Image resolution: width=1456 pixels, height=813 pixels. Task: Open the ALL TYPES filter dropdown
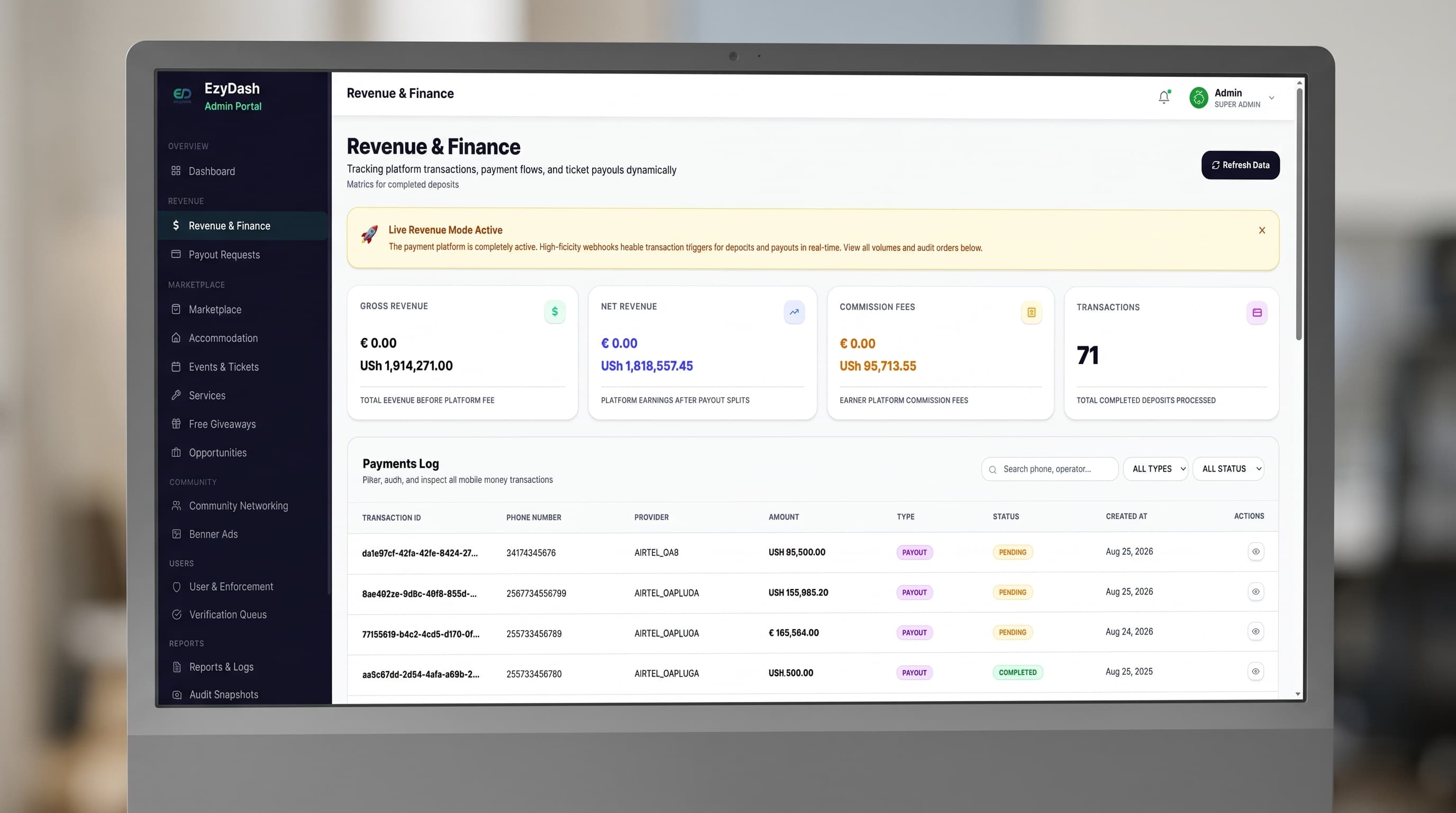[x=1155, y=468]
